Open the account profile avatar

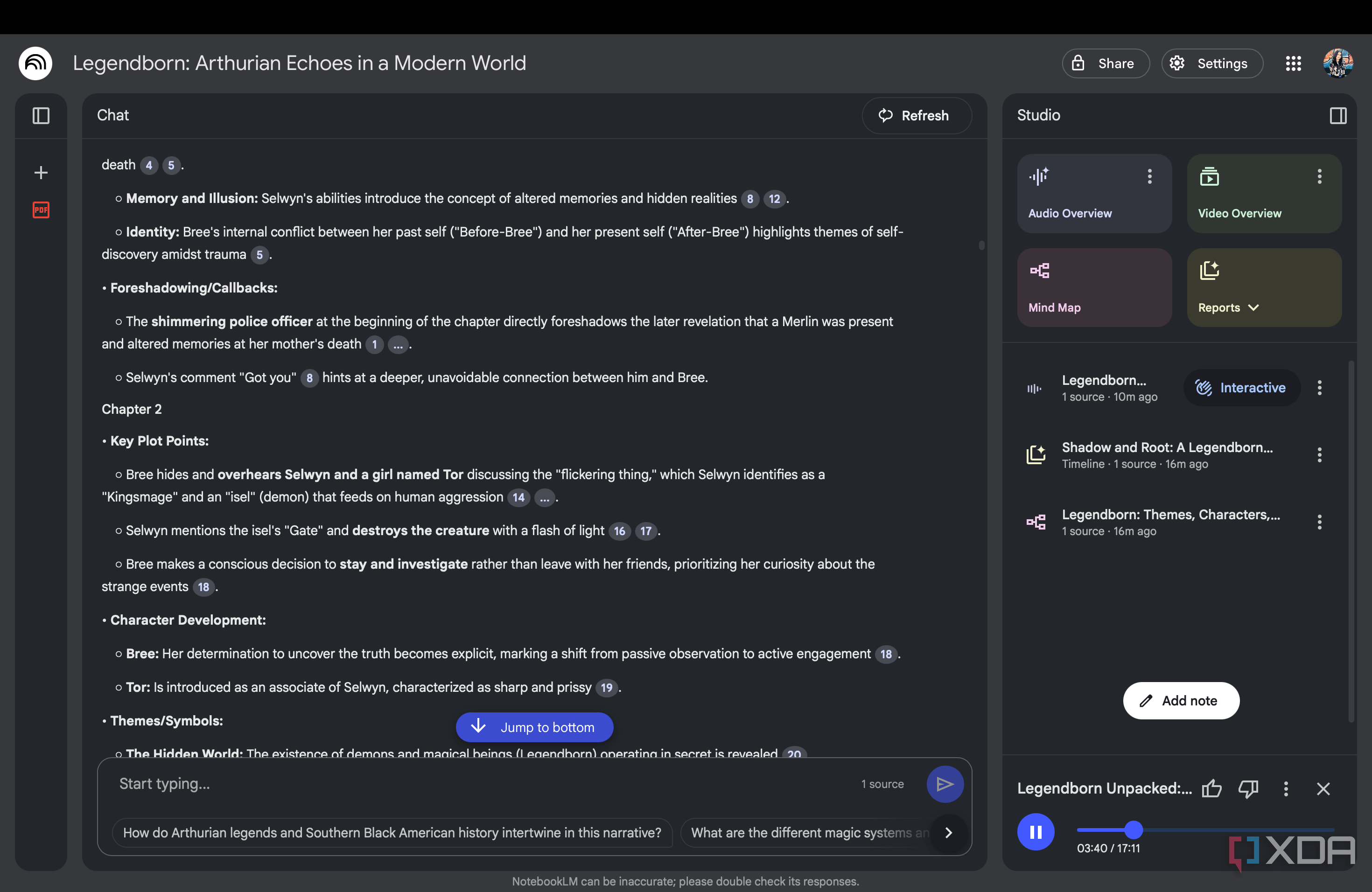click(1338, 63)
